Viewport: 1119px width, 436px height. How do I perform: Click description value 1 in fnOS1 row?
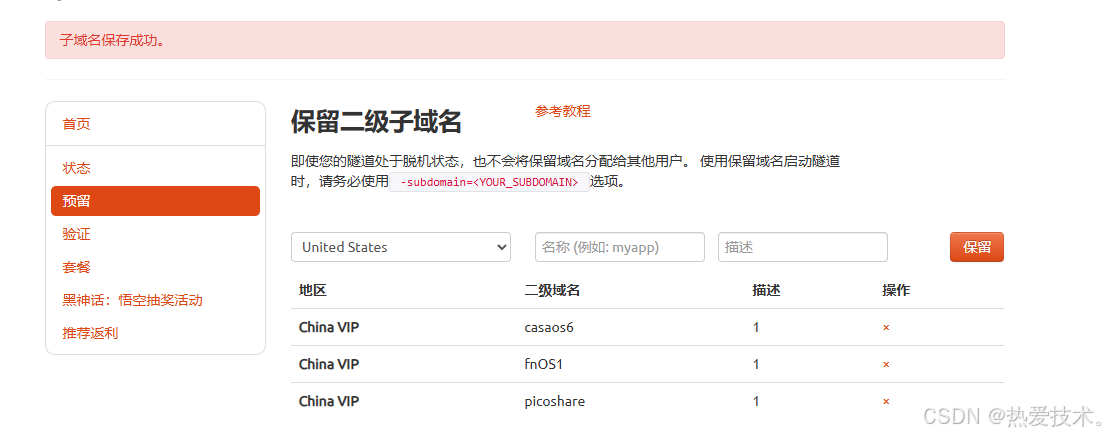pos(756,365)
